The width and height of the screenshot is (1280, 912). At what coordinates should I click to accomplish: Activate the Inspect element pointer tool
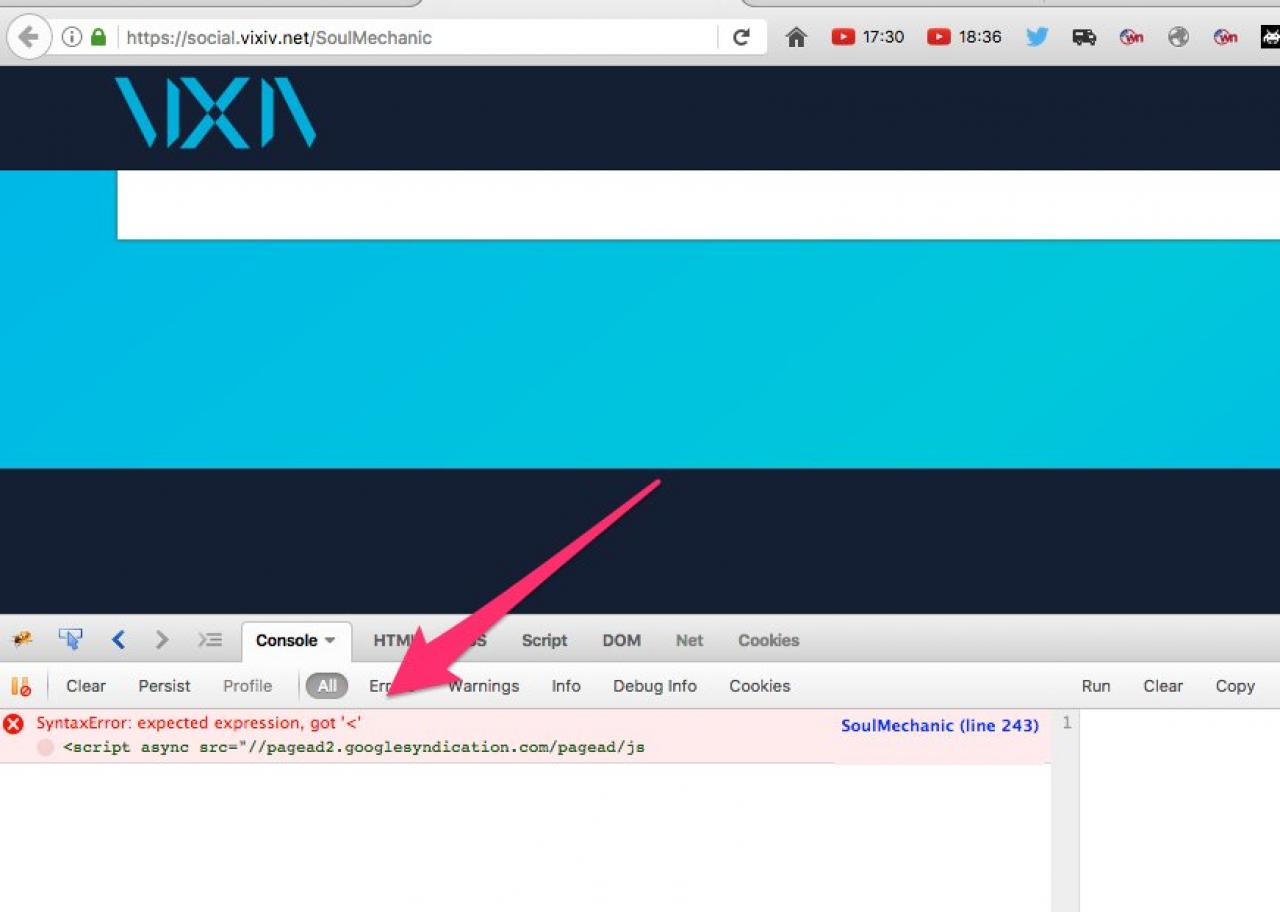(70, 640)
